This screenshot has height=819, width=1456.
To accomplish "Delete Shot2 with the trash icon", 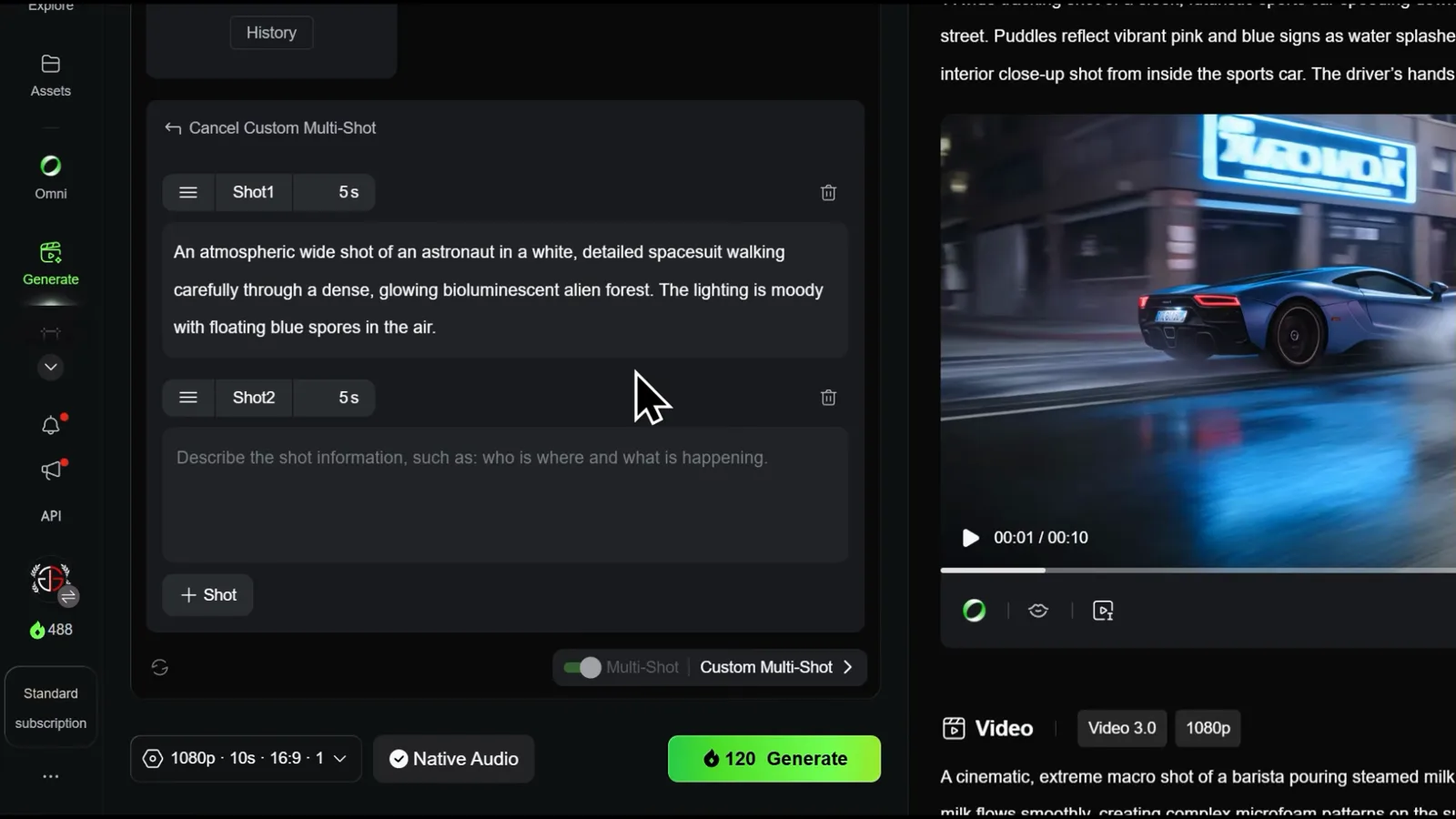I will 828,398.
